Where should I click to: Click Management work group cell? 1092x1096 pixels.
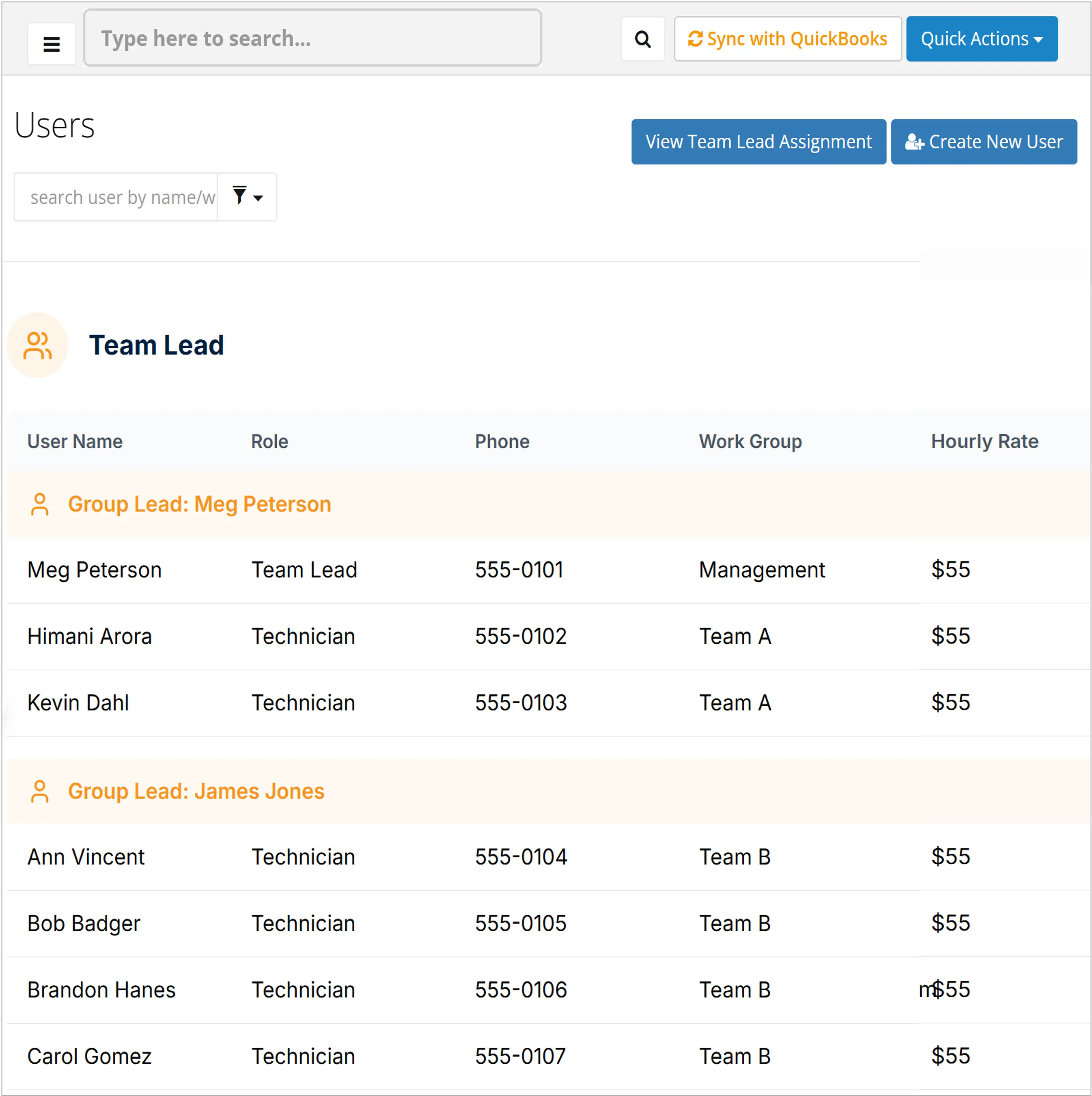[762, 570]
